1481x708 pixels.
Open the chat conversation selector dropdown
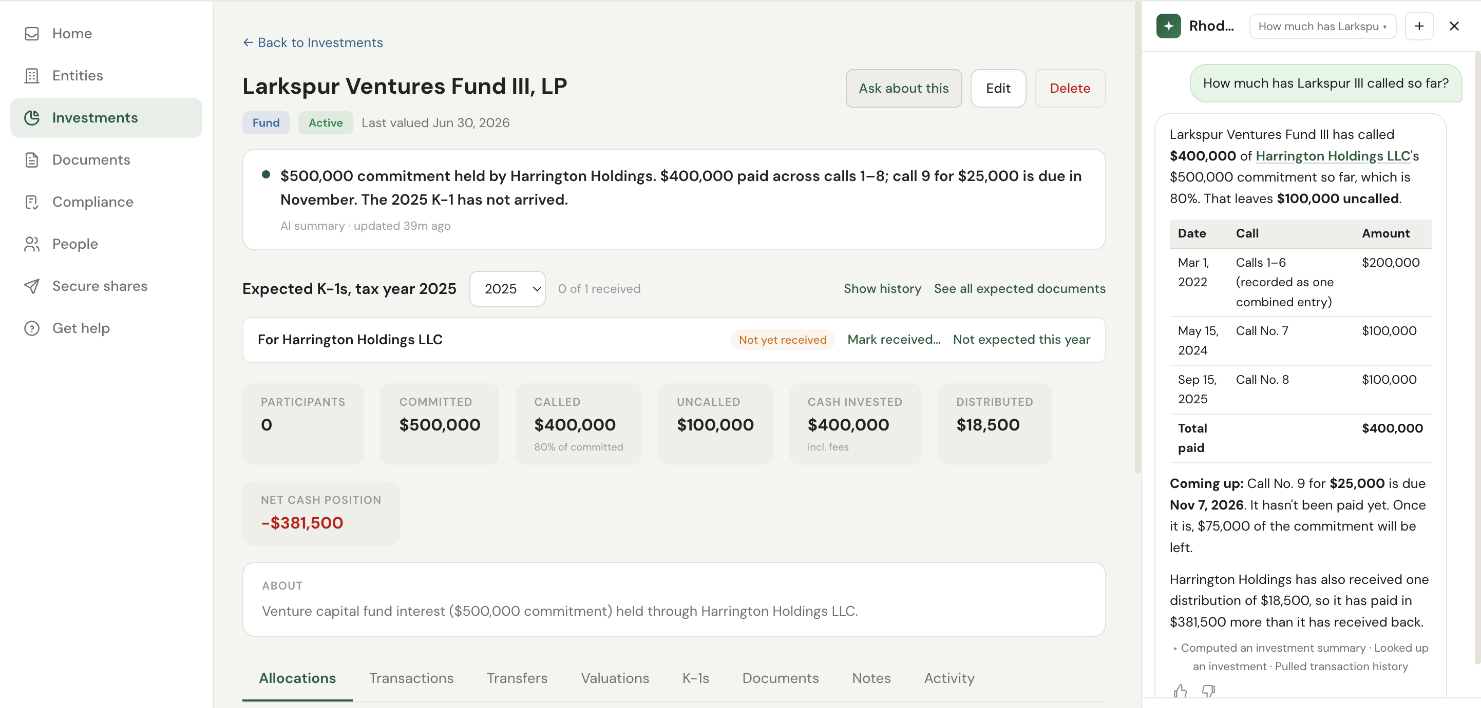coord(1323,26)
